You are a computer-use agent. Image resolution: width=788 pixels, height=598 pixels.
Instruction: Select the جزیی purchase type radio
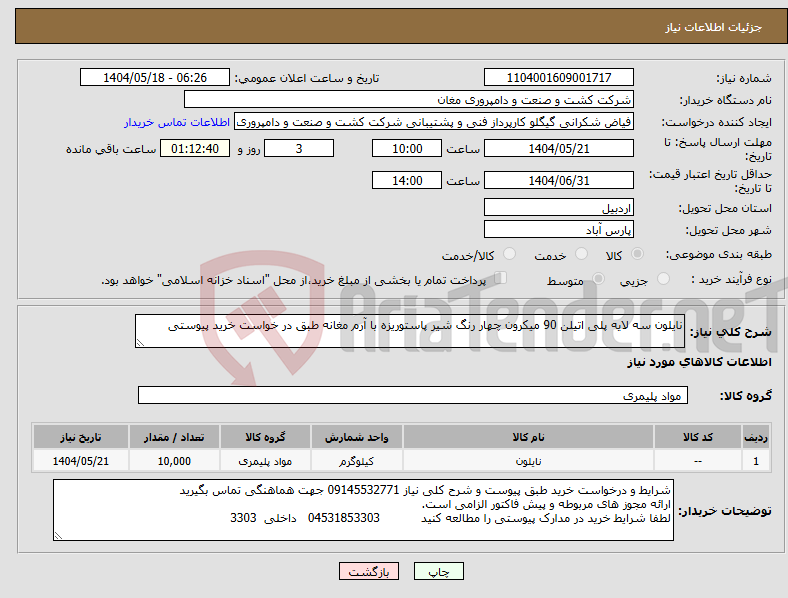663,278
